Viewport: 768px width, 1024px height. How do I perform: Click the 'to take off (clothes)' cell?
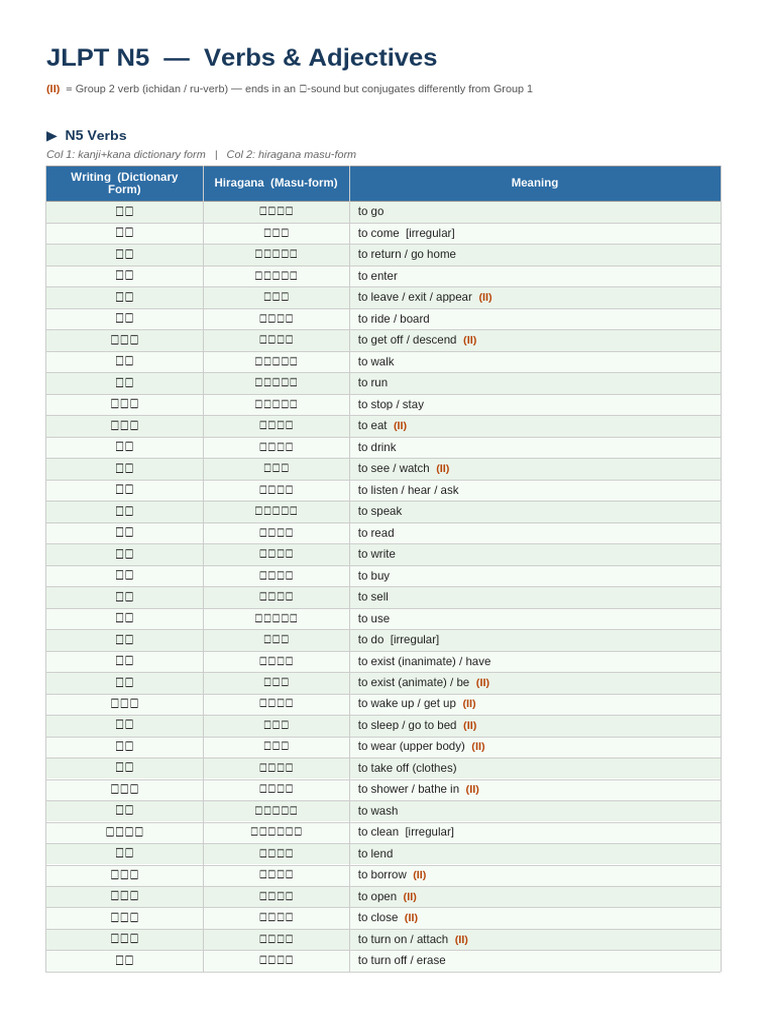click(x=535, y=768)
